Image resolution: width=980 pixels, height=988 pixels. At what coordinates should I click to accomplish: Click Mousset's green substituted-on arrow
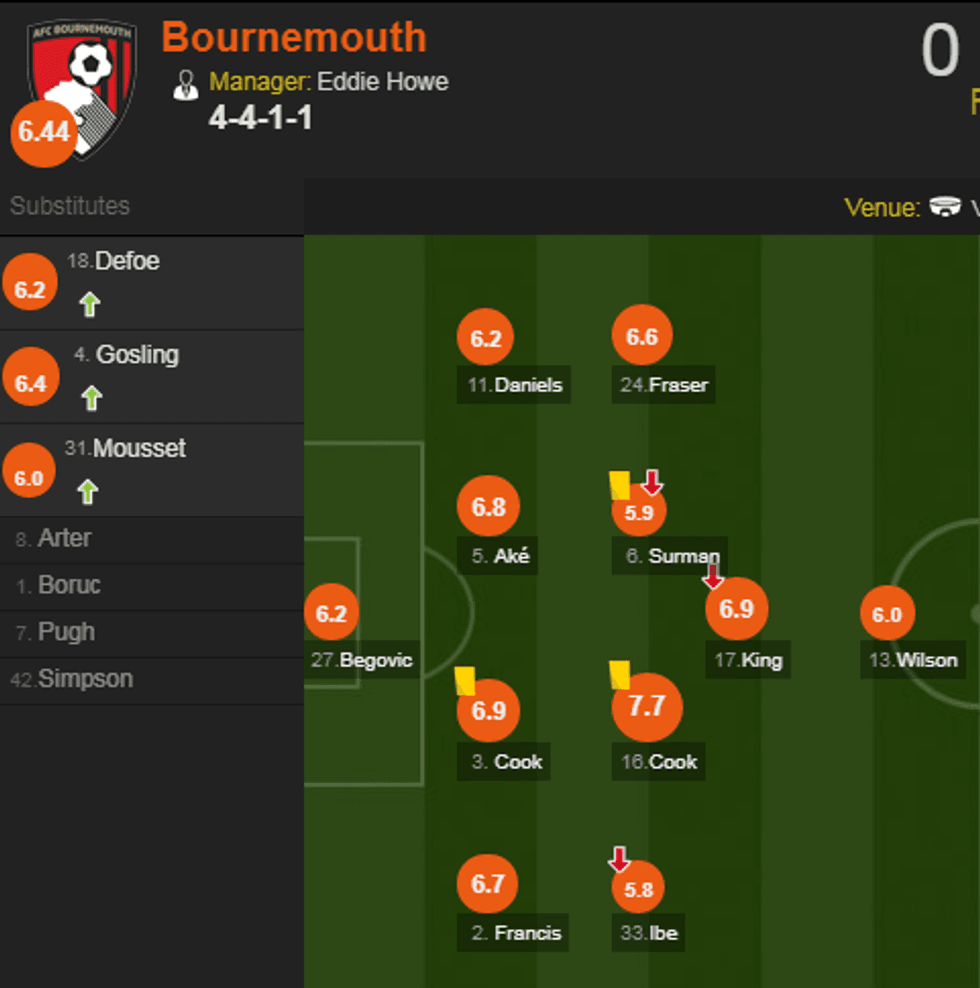(89, 492)
